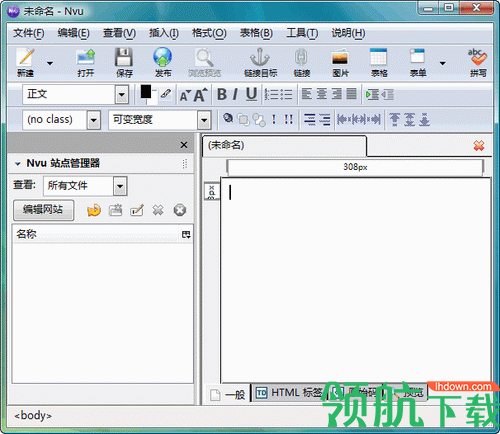Click the double exclamation strong emphasis icon

click(289, 119)
